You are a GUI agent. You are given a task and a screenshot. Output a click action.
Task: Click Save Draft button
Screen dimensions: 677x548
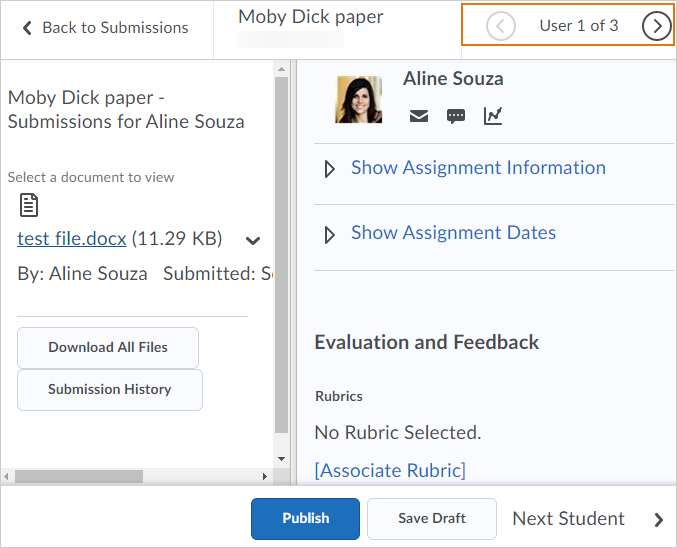(431, 518)
